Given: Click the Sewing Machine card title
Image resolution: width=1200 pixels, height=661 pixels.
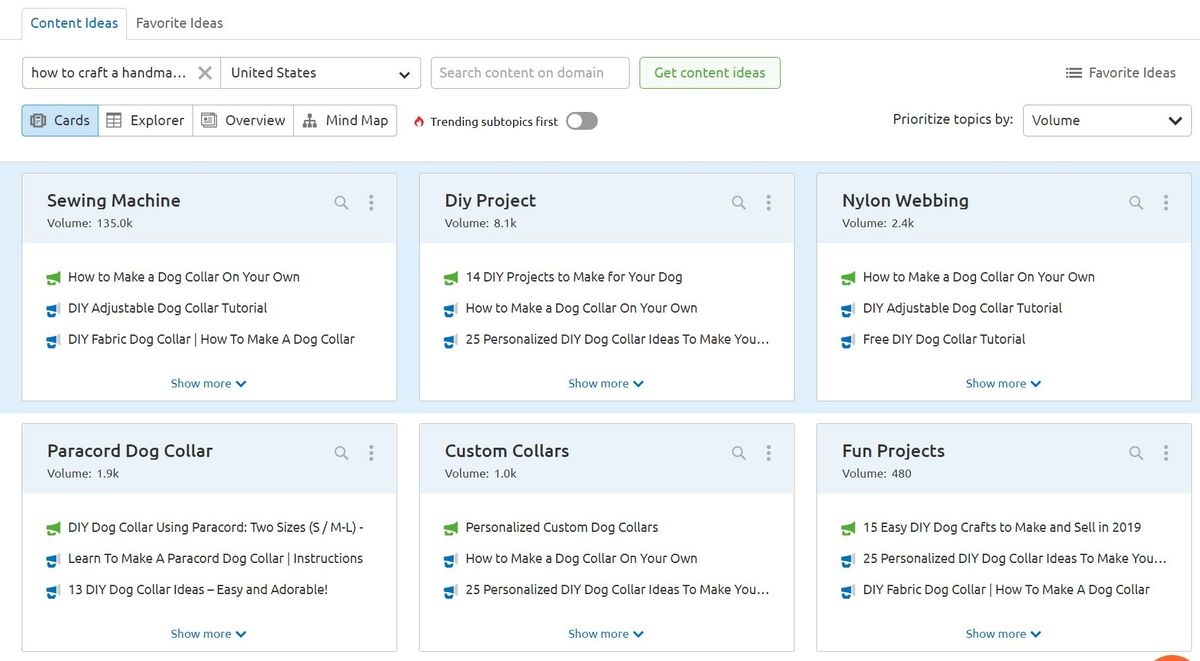Looking at the screenshot, I should click(114, 200).
